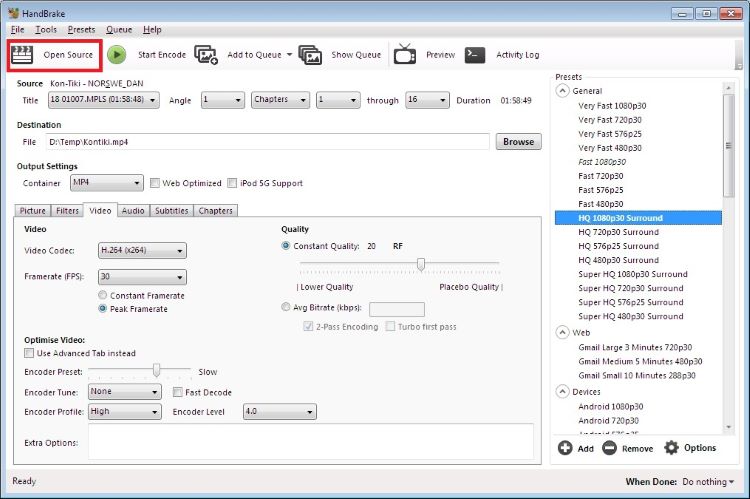Open the Presets menu
The height and width of the screenshot is (499, 750).
point(81,30)
